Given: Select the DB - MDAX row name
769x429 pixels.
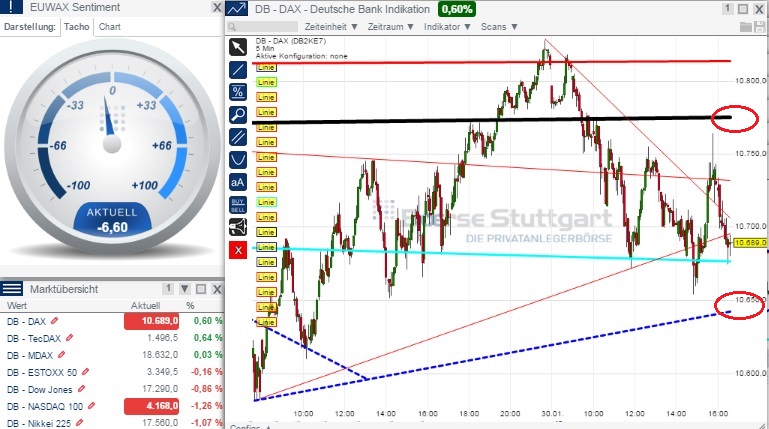Looking at the screenshot, I should coord(30,355).
